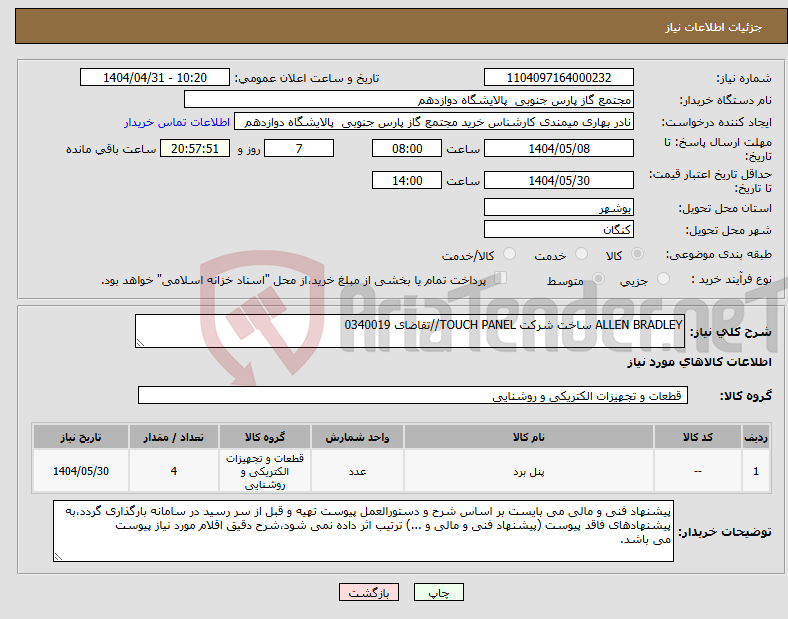The width and height of the screenshot is (788, 619).
Task: Click the need date cell 1404/05/30
Action: (81, 471)
